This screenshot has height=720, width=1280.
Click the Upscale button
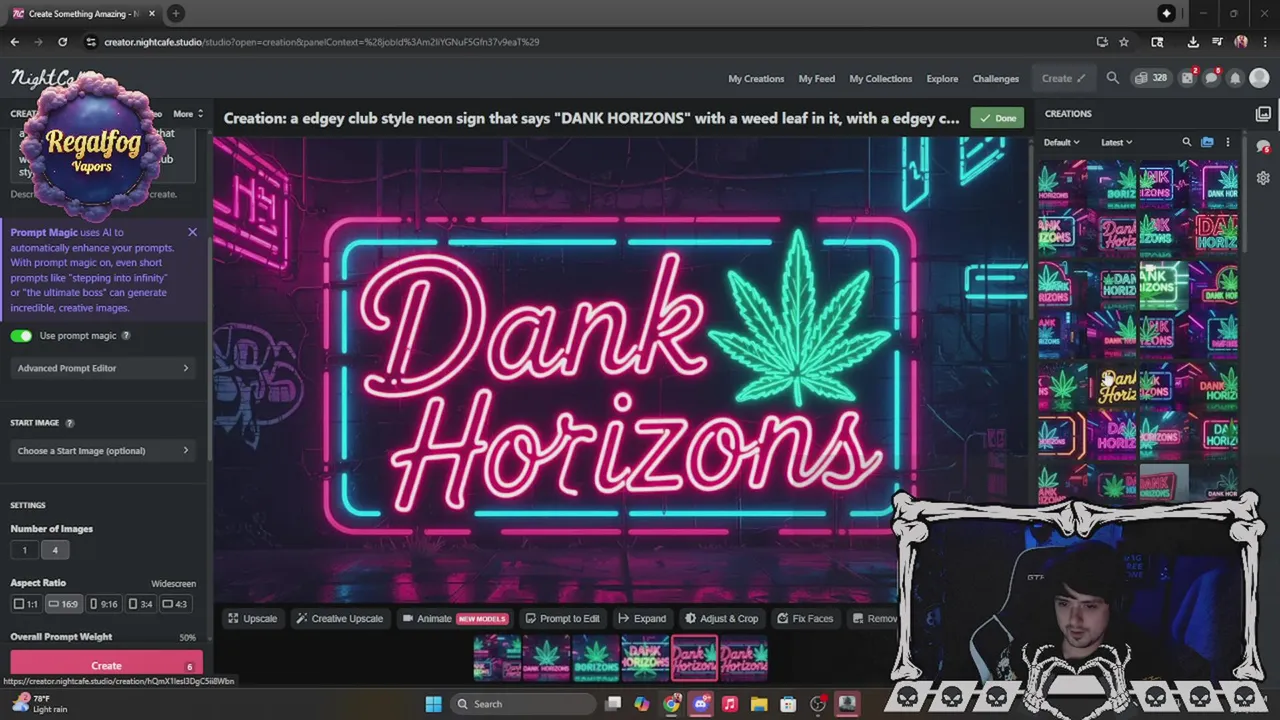tap(251, 618)
